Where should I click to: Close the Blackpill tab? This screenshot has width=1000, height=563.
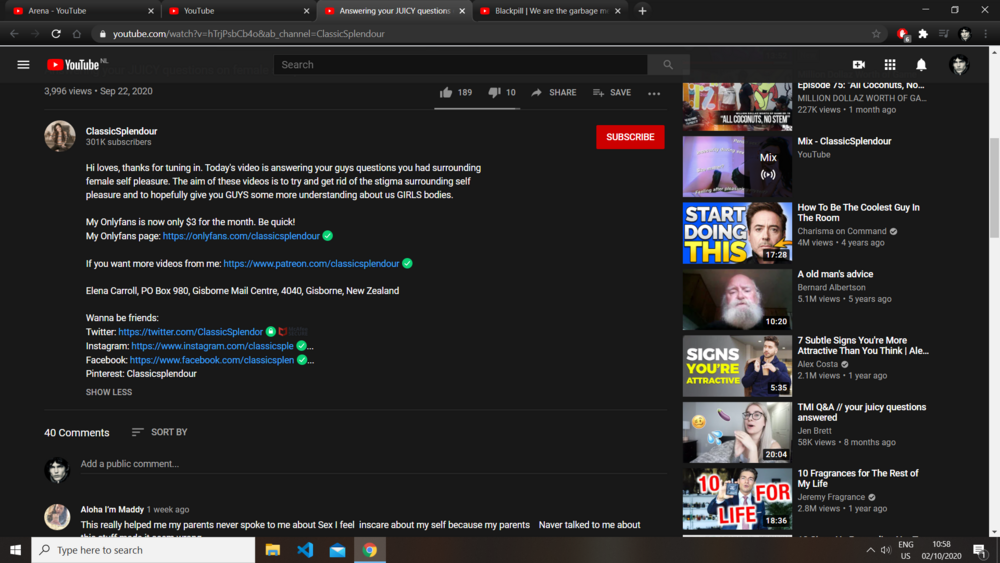pyautogui.click(x=617, y=11)
